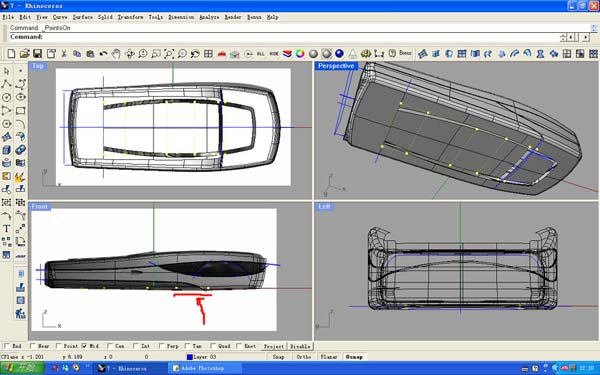Click the Open folder icon
The image size is (600, 375).
pos(24,54)
